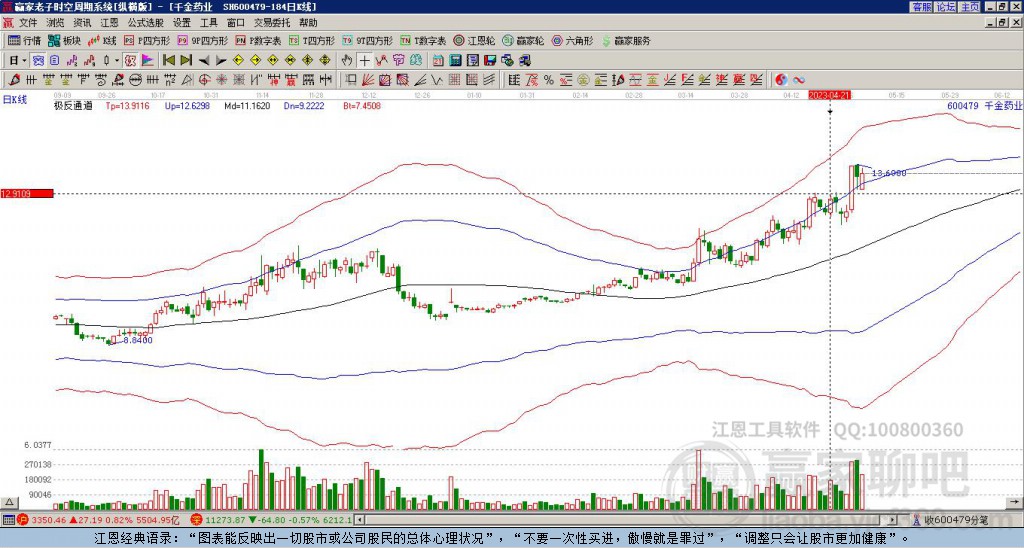The width and height of the screenshot is (1024, 548).
Task: Click the save floppy disk icon
Action: point(490,61)
